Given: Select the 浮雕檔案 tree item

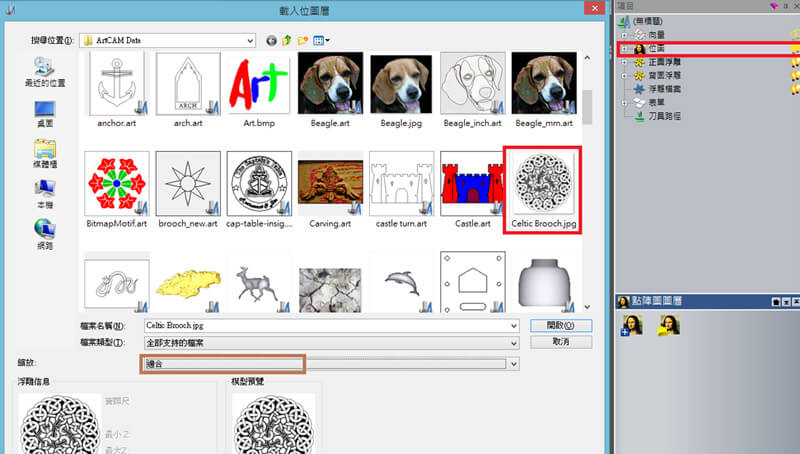Looking at the screenshot, I should [664, 89].
